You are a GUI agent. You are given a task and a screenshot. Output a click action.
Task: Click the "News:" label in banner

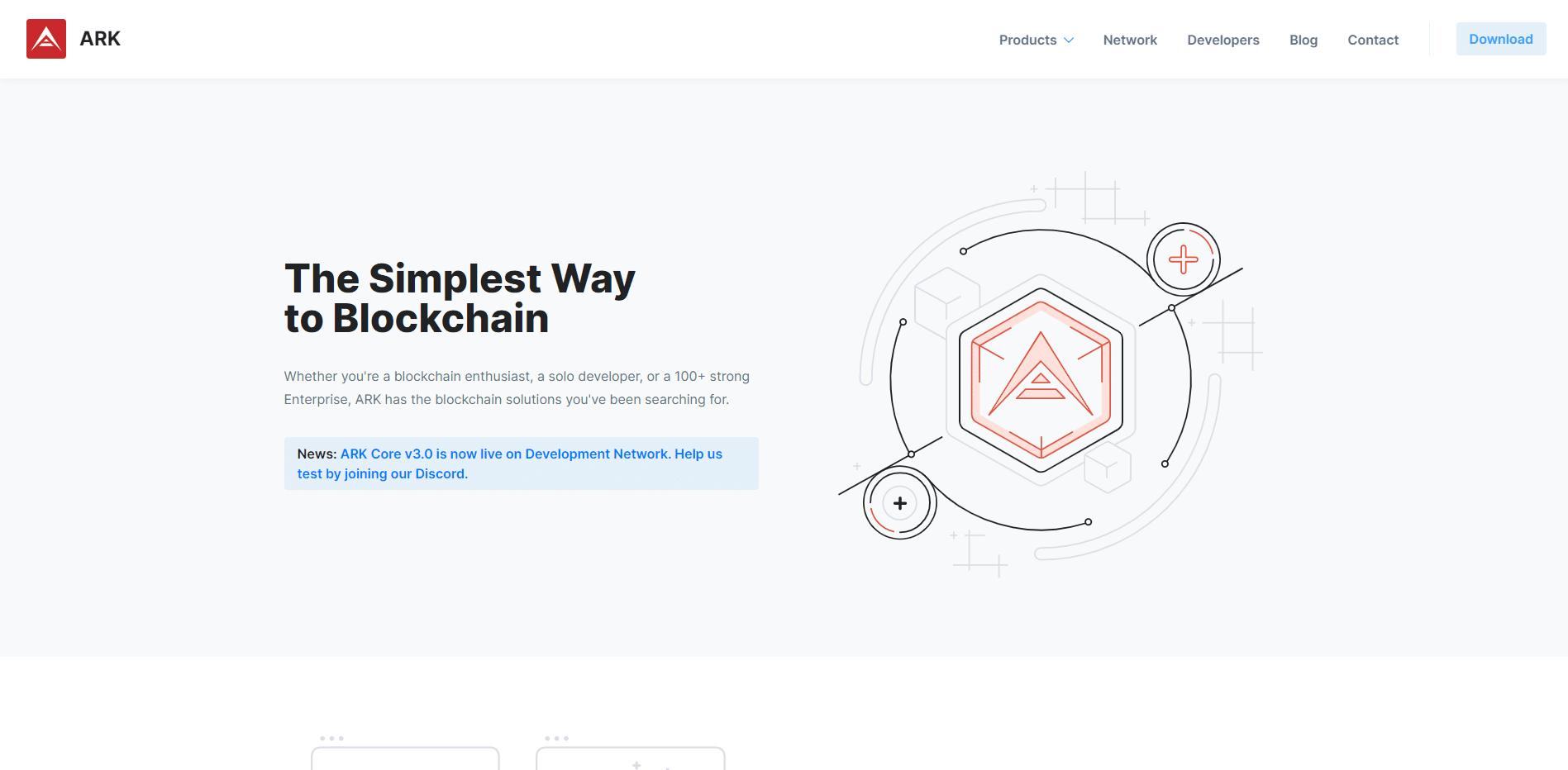coord(317,454)
